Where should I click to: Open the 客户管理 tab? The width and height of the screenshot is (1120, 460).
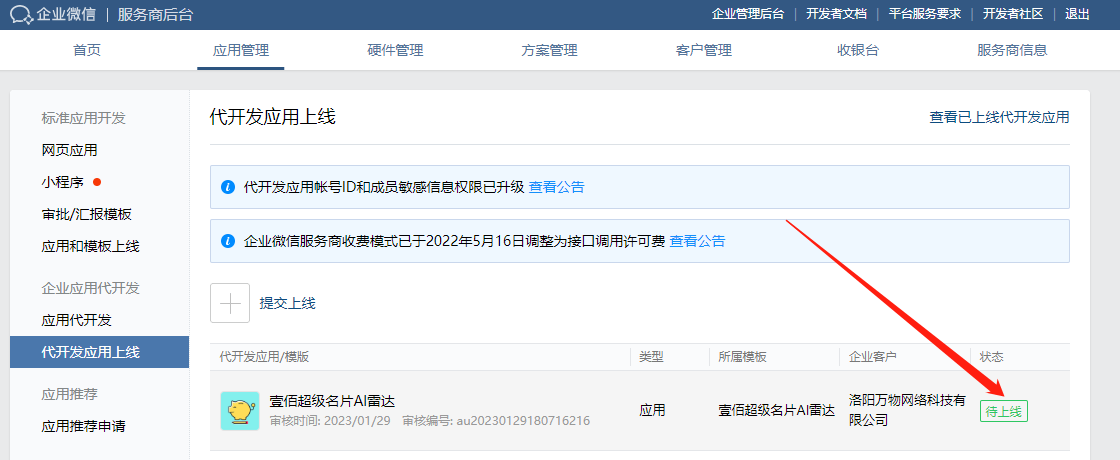704,51
